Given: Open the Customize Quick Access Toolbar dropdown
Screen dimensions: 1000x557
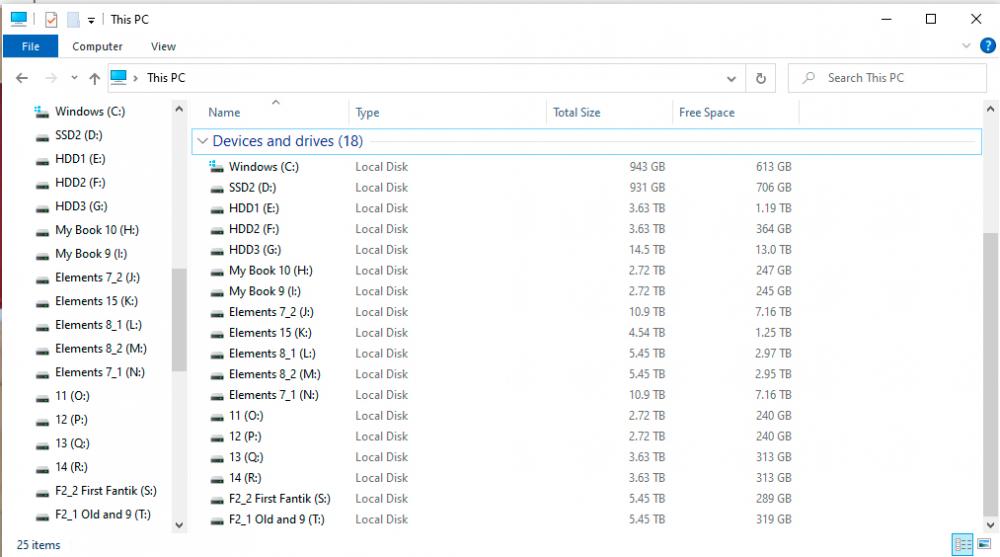Looking at the screenshot, I should tap(91, 20).
